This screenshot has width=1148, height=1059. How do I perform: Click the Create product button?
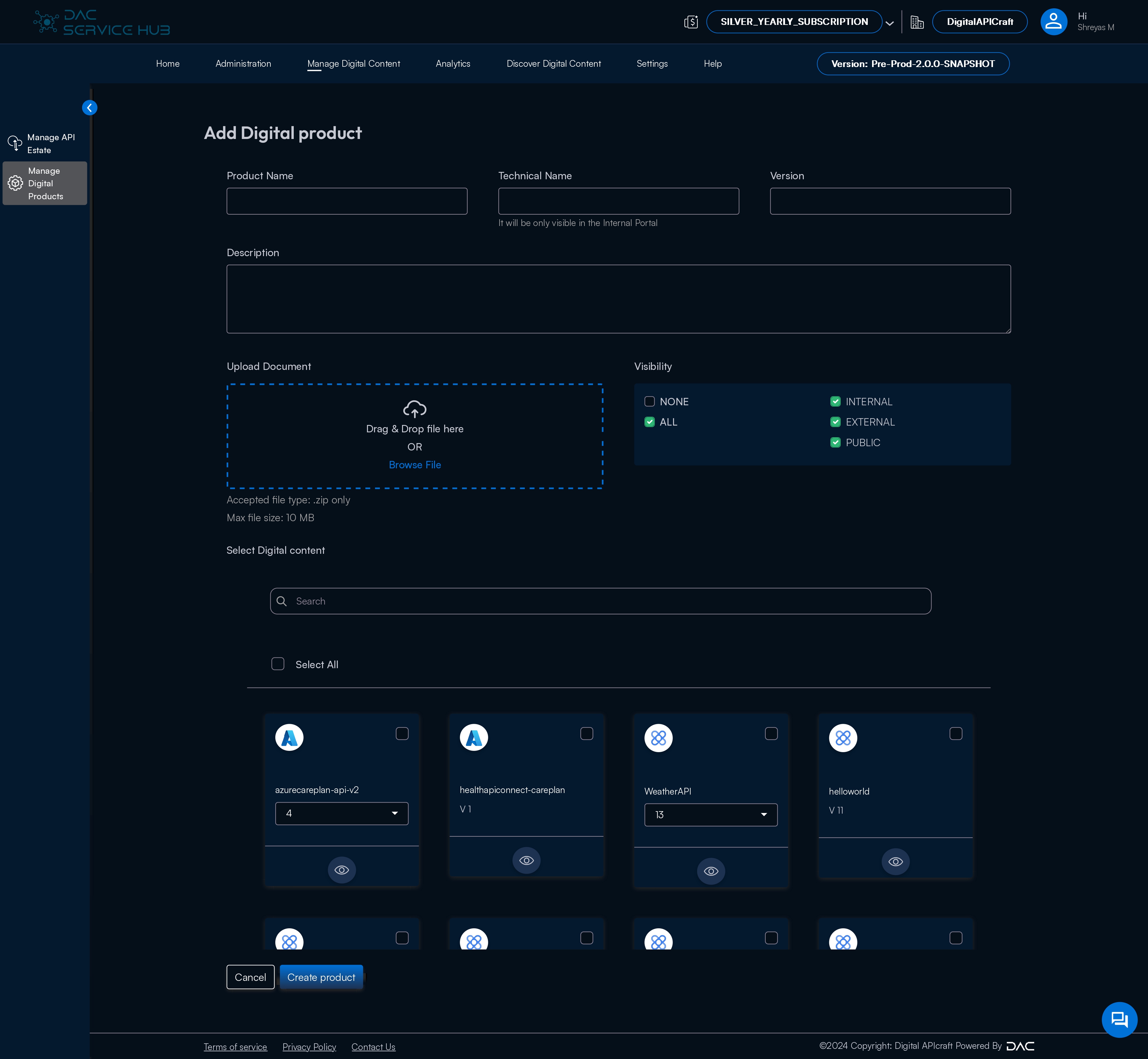[x=321, y=977]
